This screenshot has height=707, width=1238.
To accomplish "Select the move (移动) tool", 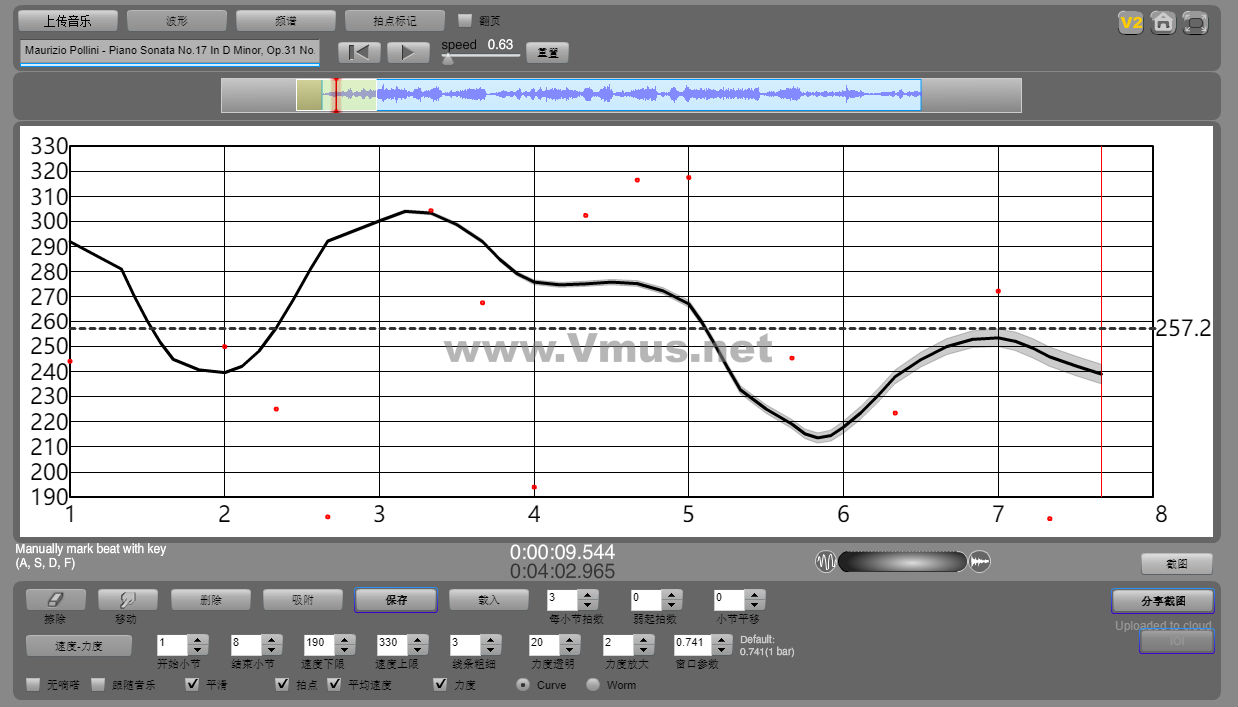I will pos(125,599).
